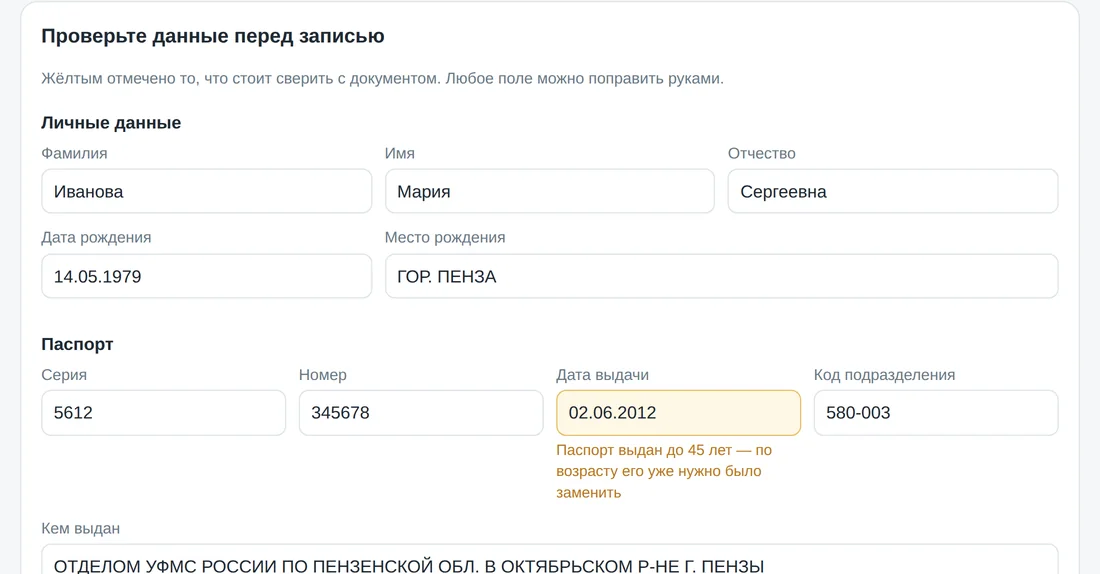Edit the Имя field with Мария
The height and width of the screenshot is (574, 1100).
549,191
